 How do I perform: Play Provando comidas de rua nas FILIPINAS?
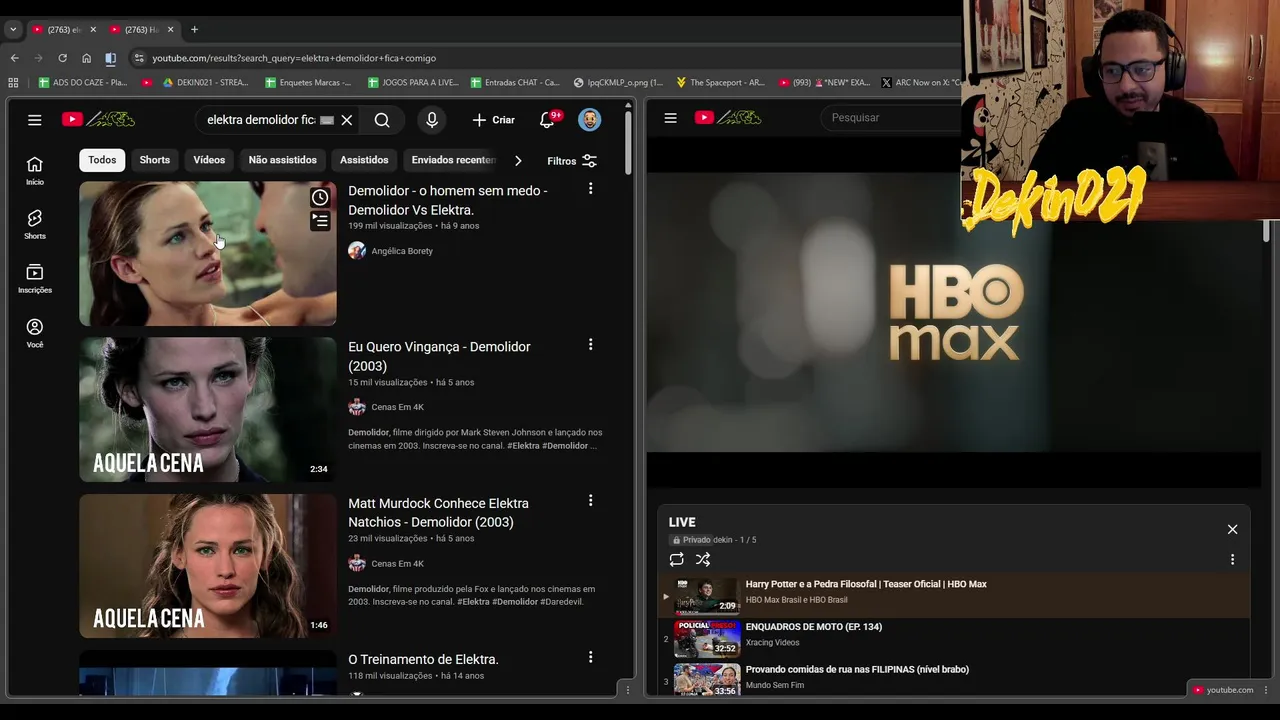[x=954, y=680]
